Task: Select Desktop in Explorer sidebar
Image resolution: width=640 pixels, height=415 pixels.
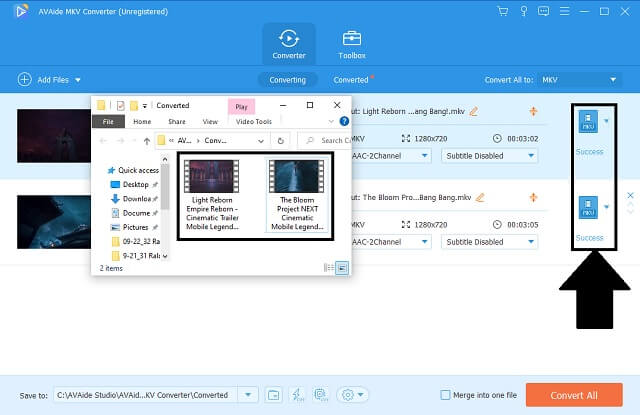Action: [x=135, y=184]
